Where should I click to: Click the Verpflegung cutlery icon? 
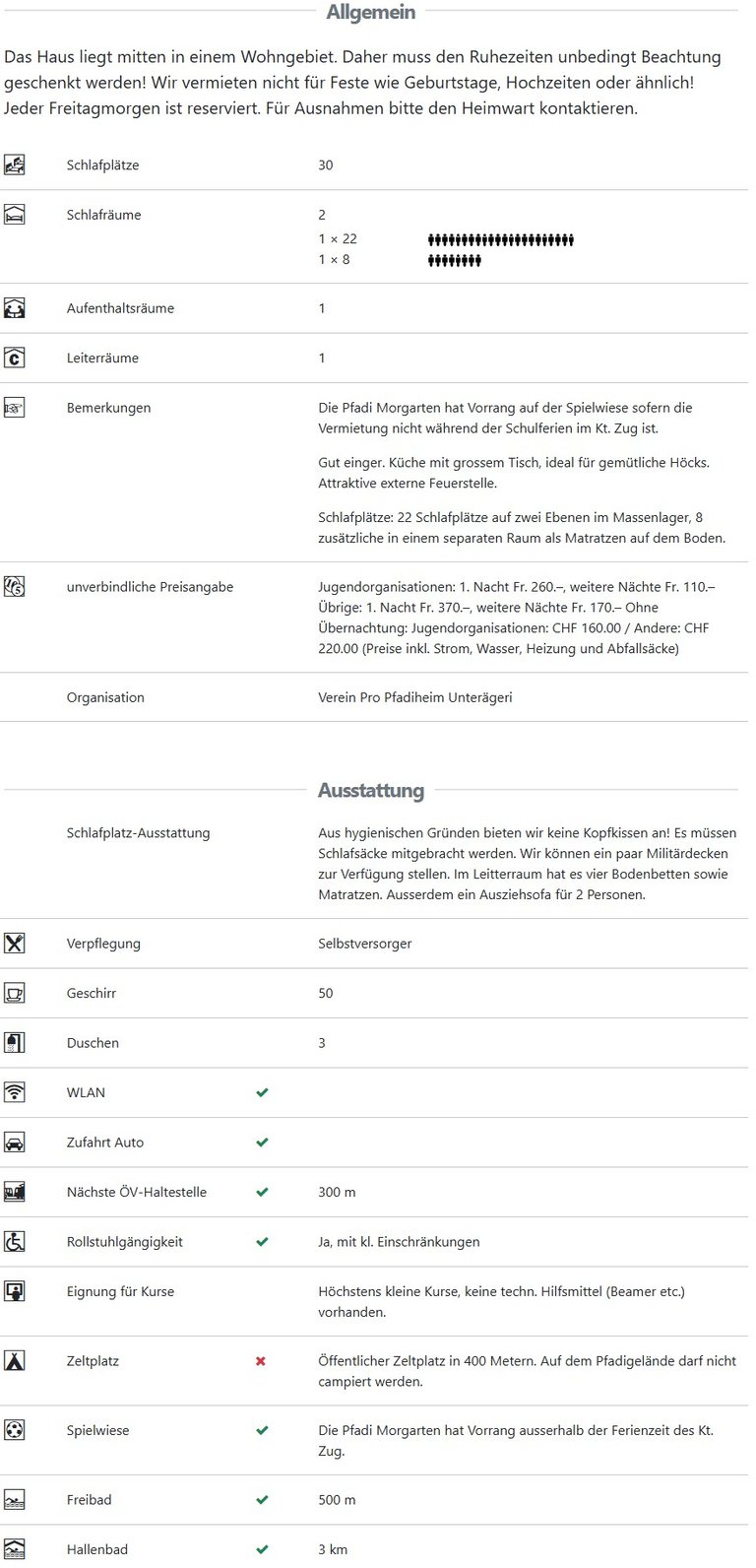15,944
